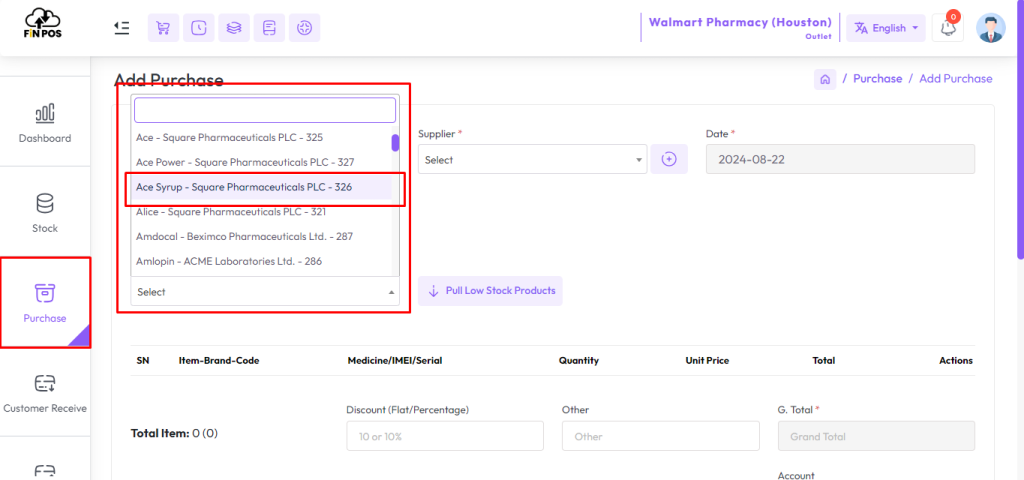Click the Add Purchase breadcrumb link

pyautogui.click(x=955, y=78)
